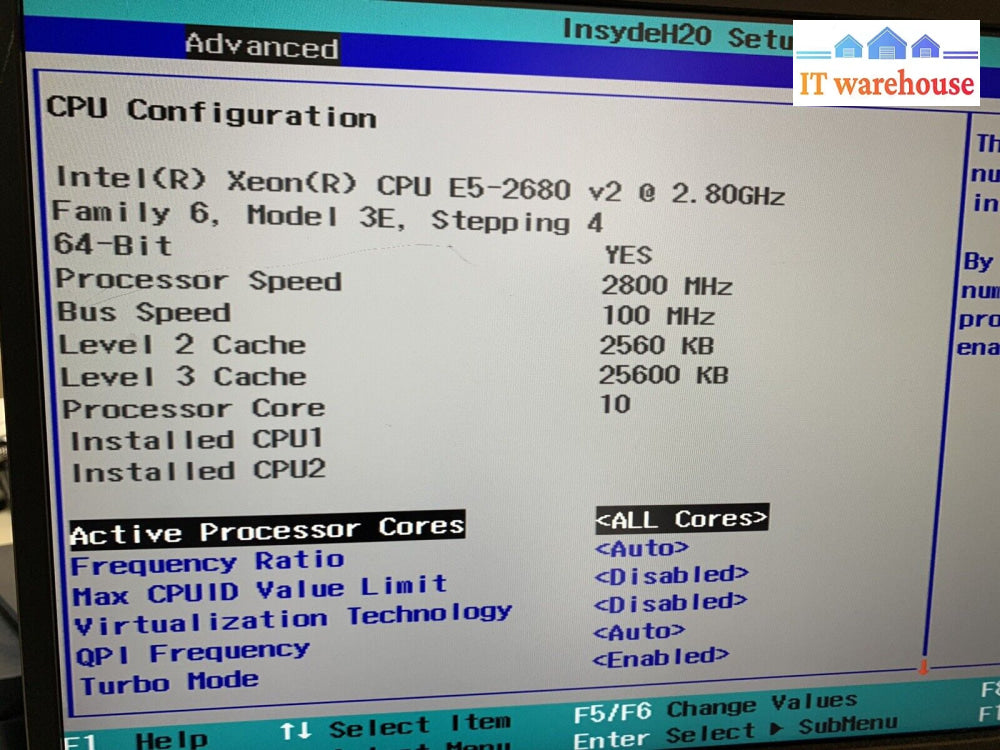Image resolution: width=1000 pixels, height=750 pixels.
Task: Click the CPU Configuration heading
Action: click(211, 112)
